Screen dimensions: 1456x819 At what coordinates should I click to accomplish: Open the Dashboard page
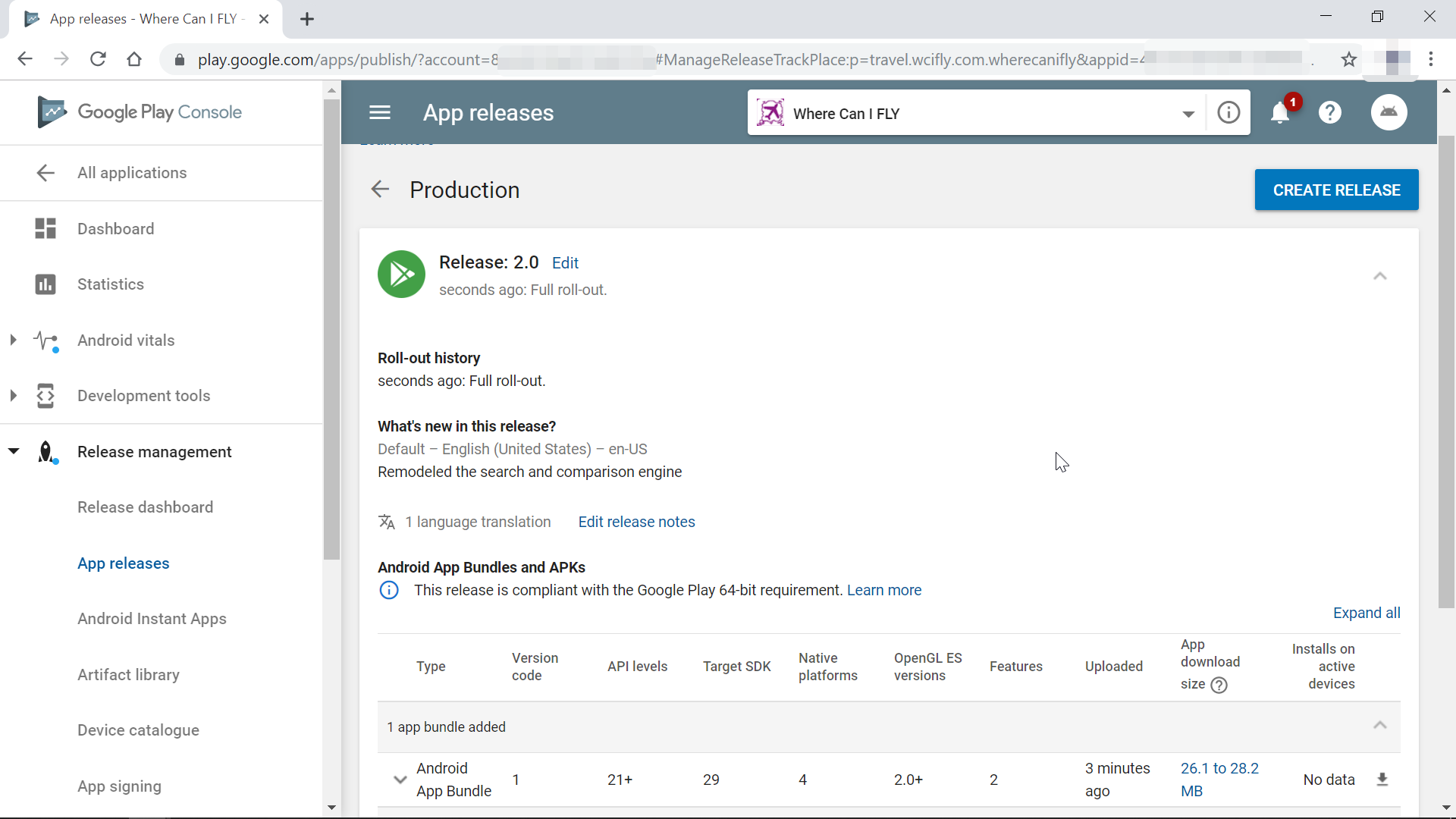pyautogui.click(x=115, y=229)
